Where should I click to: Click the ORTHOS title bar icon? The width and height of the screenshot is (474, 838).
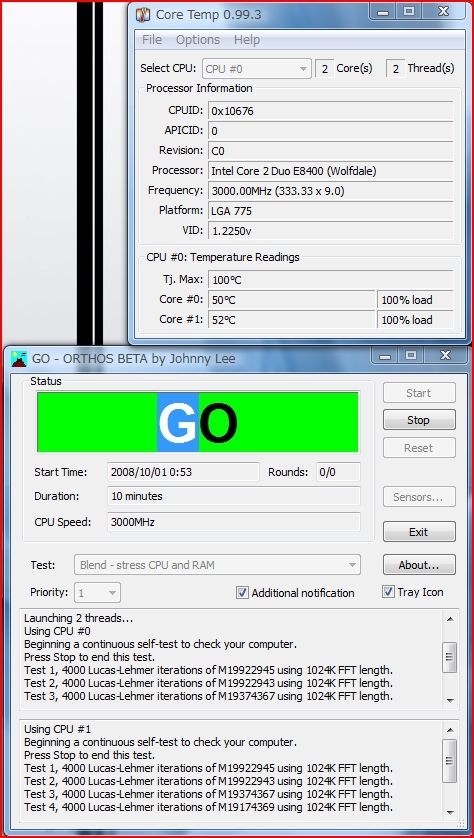19,358
